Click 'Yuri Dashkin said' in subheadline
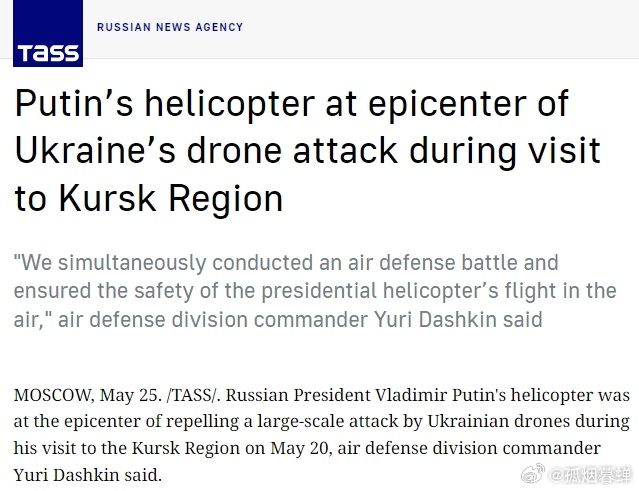Image resolution: width=639 pixels, height=491 pixels. click(x=458, y=319)
